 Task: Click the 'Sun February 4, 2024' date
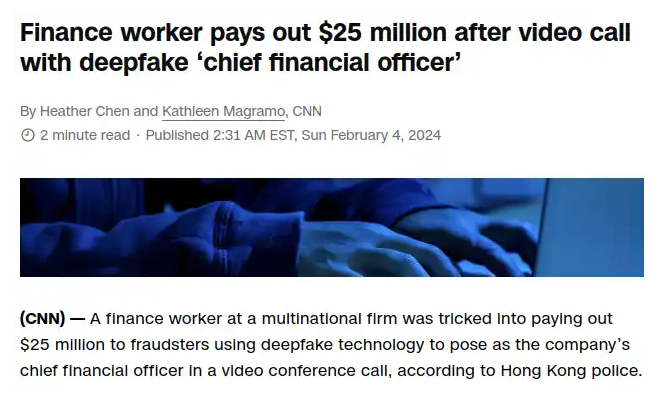pos(371,135)
